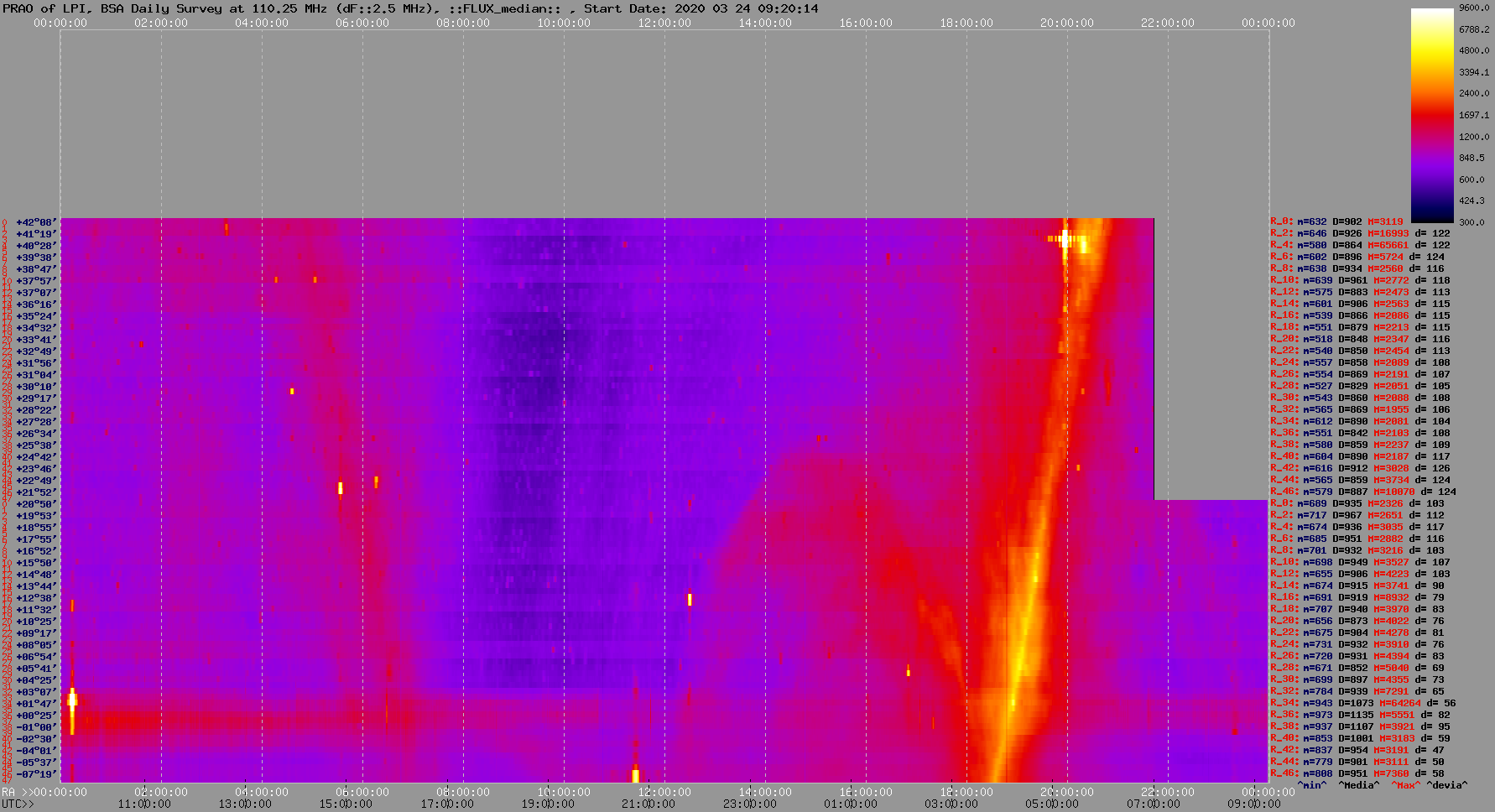This screenshot has height=812, width=1495.
Task: Click the 848.5 color scale label
Action: pos(1472,158)
